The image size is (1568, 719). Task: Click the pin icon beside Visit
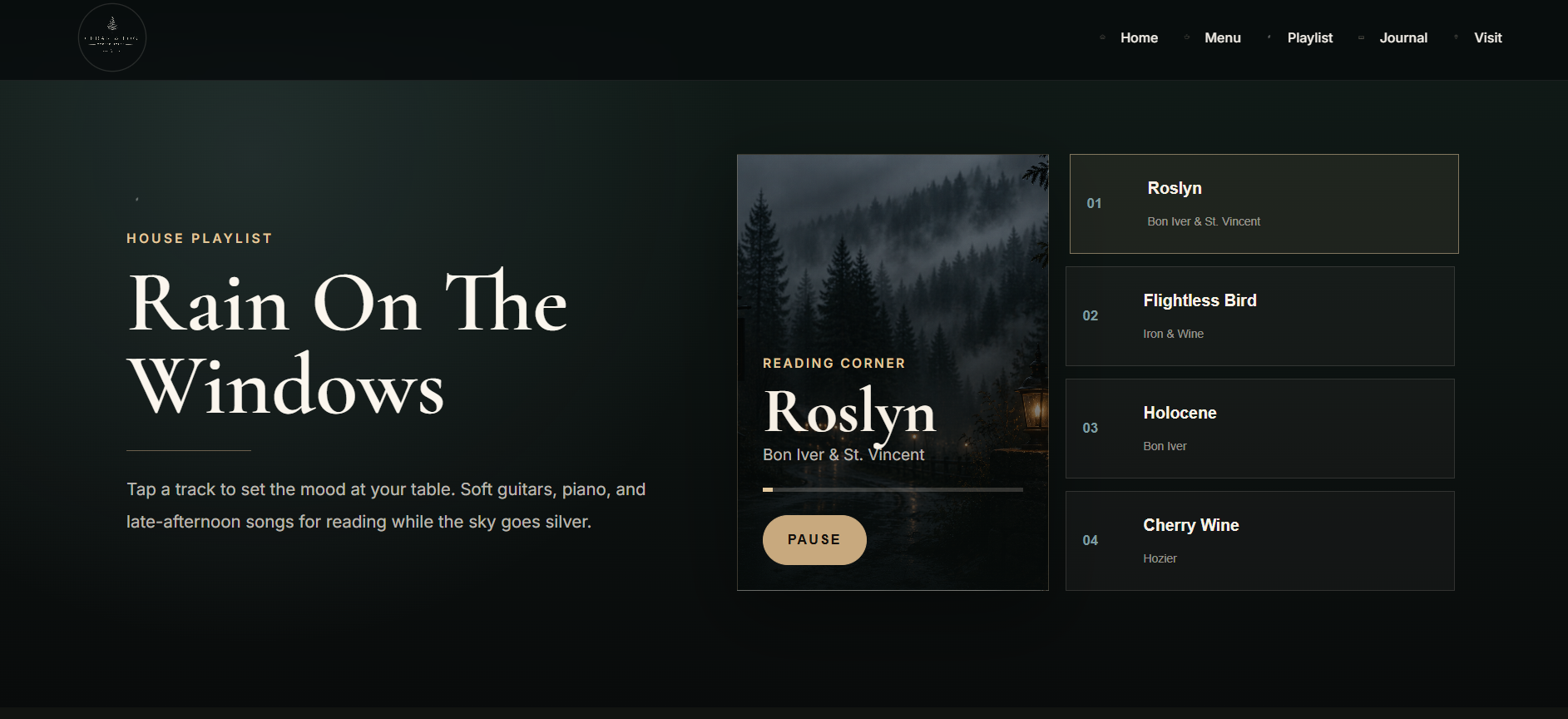pyautogui.click(x=1456, y=37)
